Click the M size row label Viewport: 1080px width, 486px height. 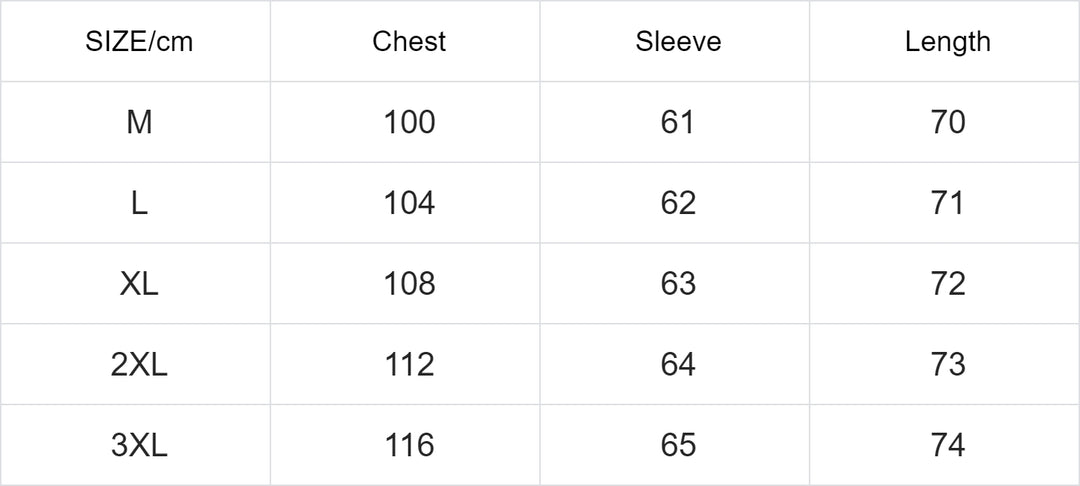point(139,123)
